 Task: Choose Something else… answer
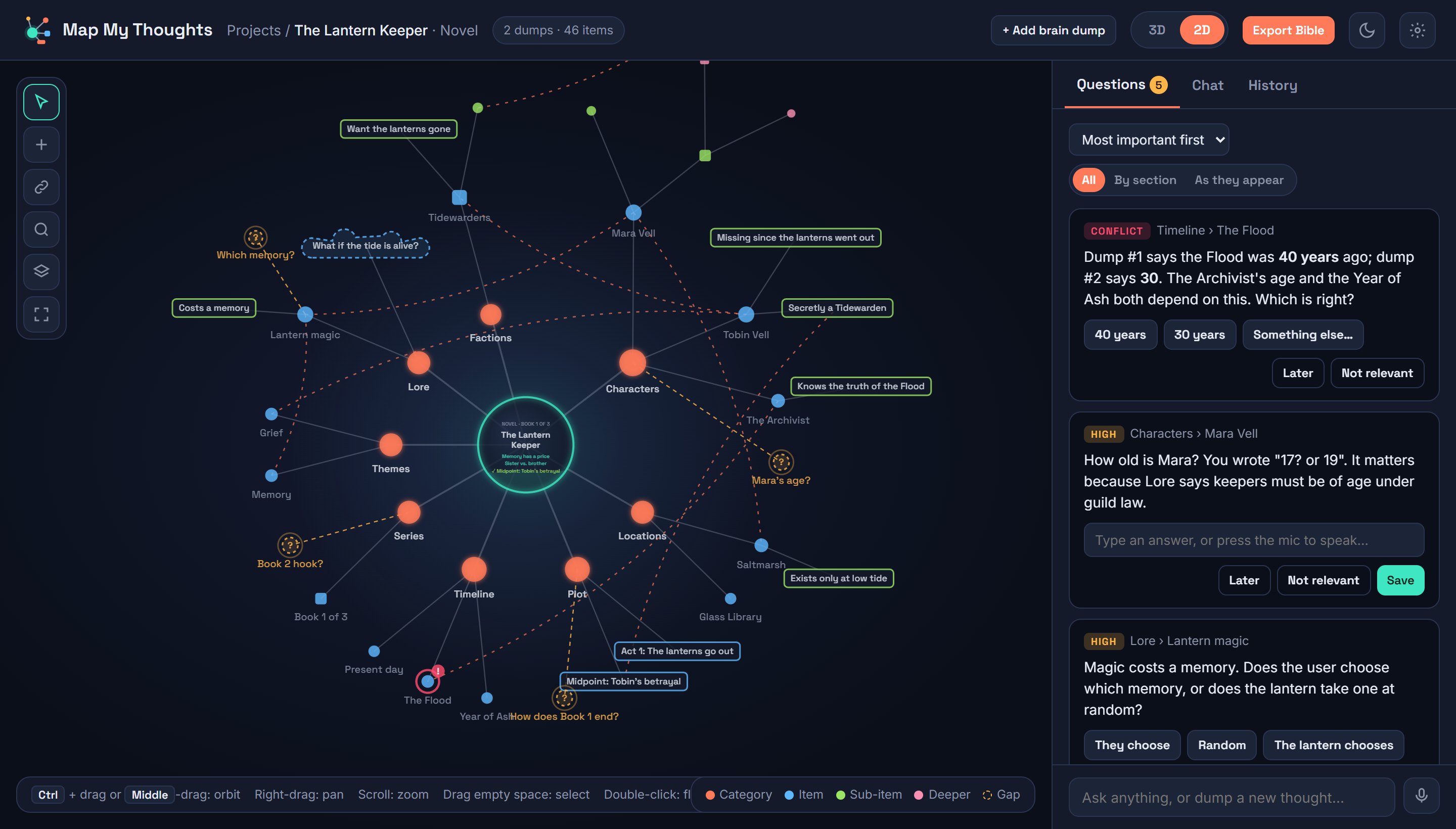pyautogui.click(x=1302, y=334)
